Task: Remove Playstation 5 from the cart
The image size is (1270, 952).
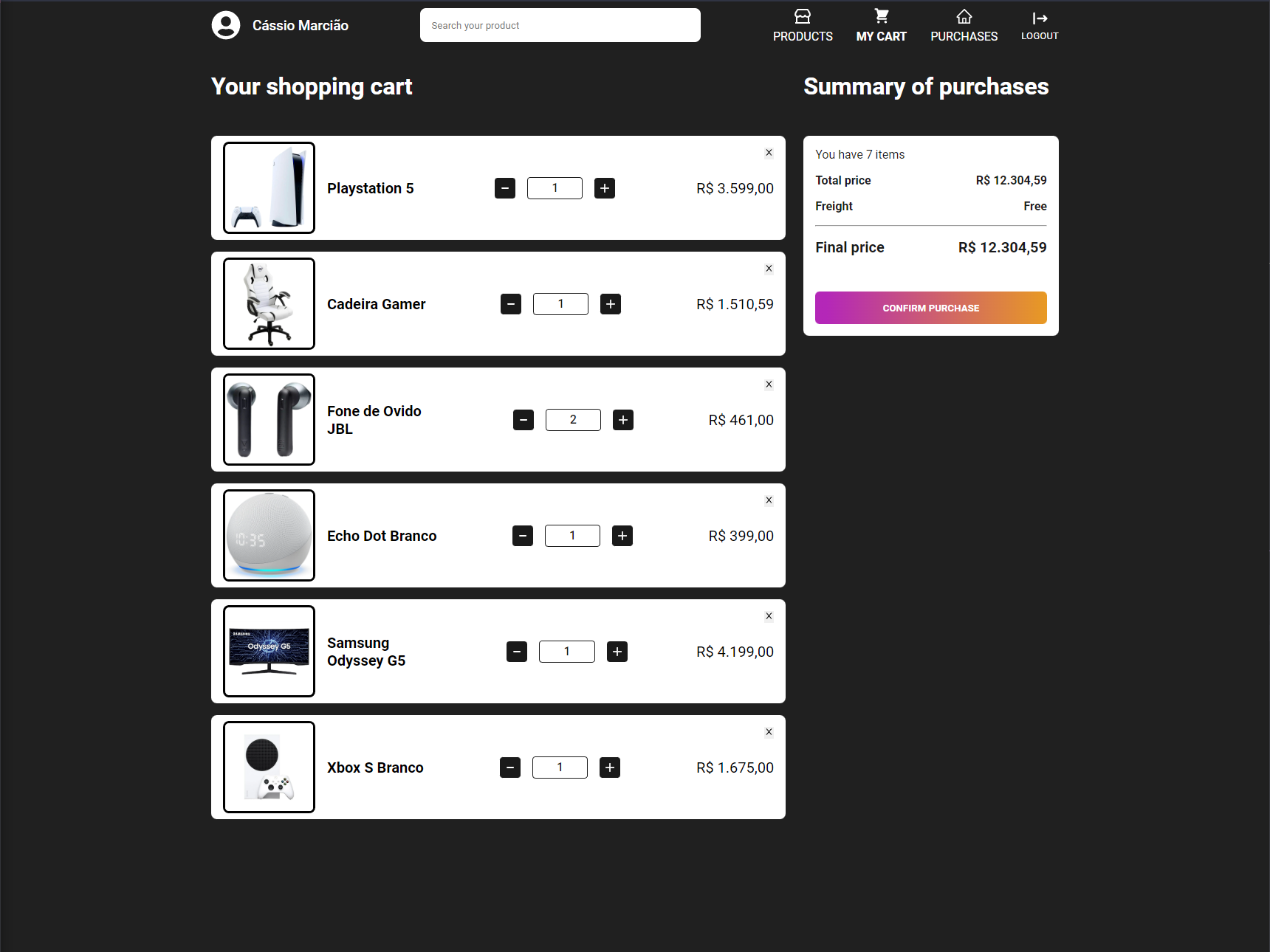Action: (x=769, y=152)
